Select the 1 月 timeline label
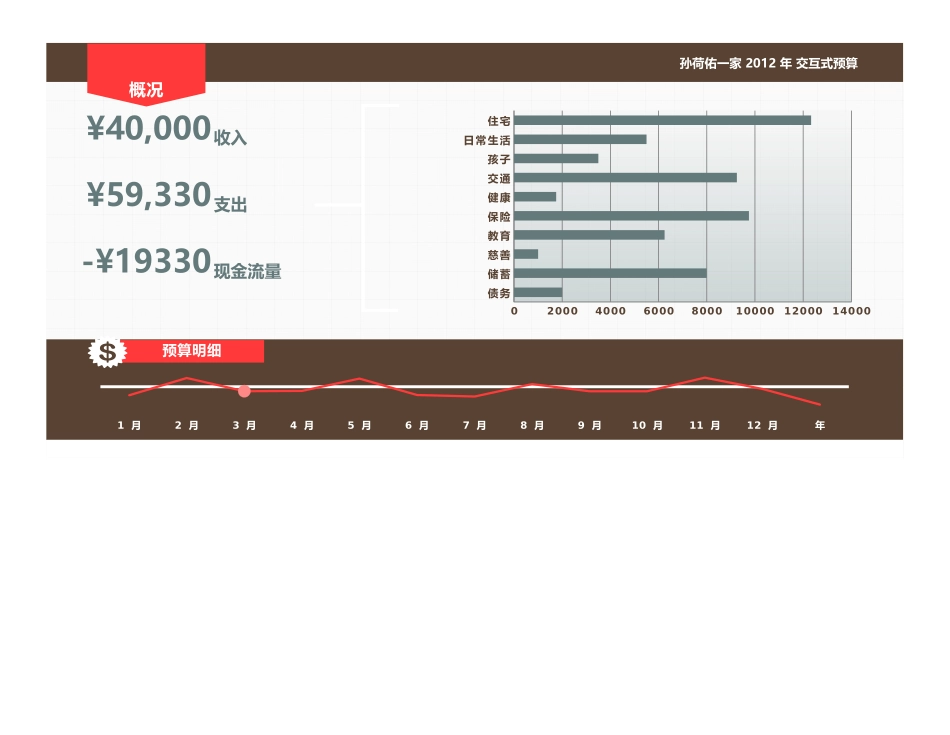 129,425
